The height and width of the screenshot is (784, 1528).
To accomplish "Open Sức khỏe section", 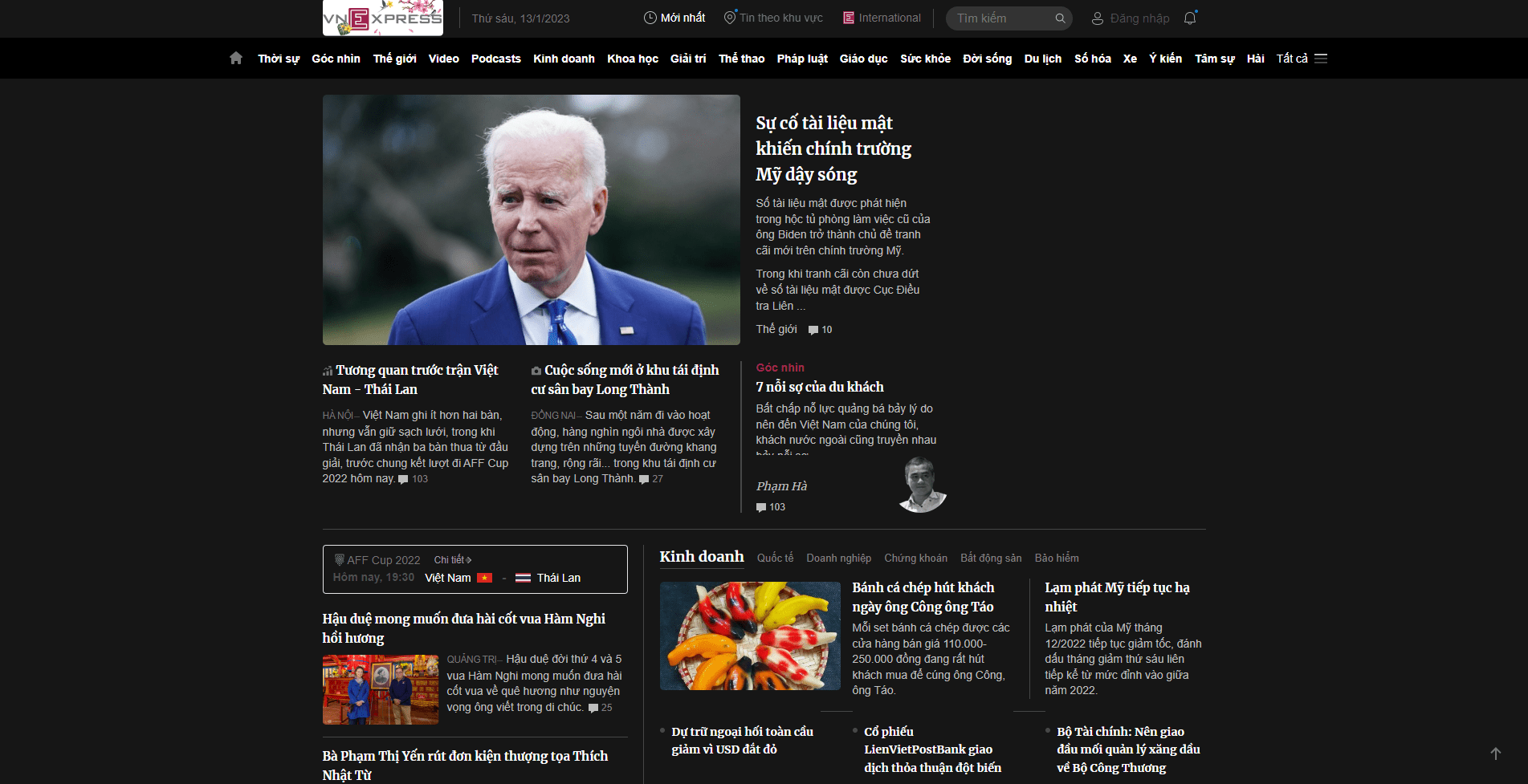I will [x=926, y=59].
